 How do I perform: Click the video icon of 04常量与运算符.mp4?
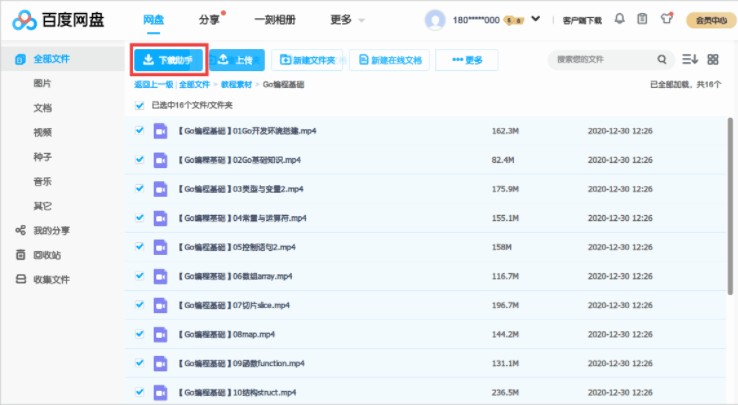pos(160,218)
